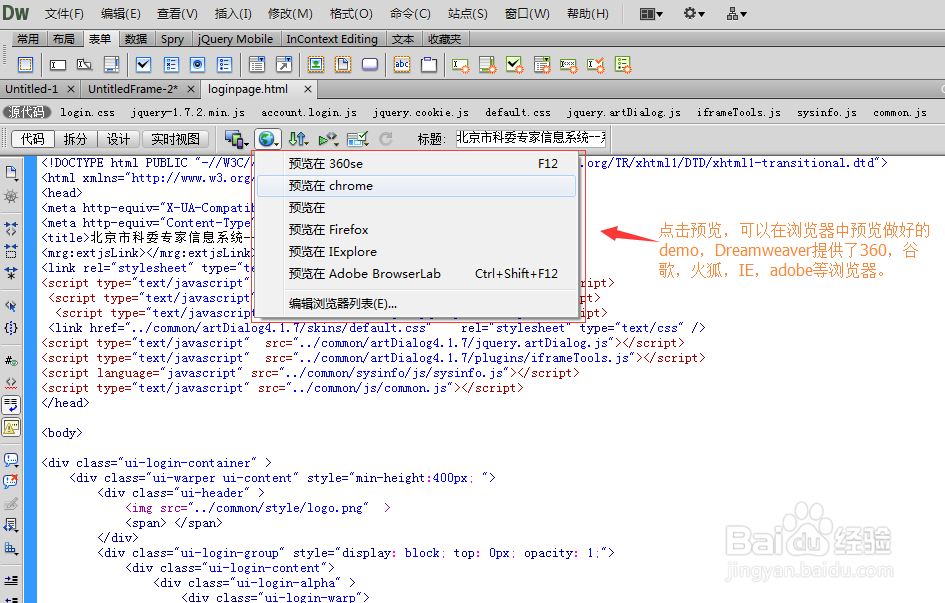Open the File Management arrows dropdown
Viewport: 945px width, 603px height.
pyautogui.click(x=298, y=139)
